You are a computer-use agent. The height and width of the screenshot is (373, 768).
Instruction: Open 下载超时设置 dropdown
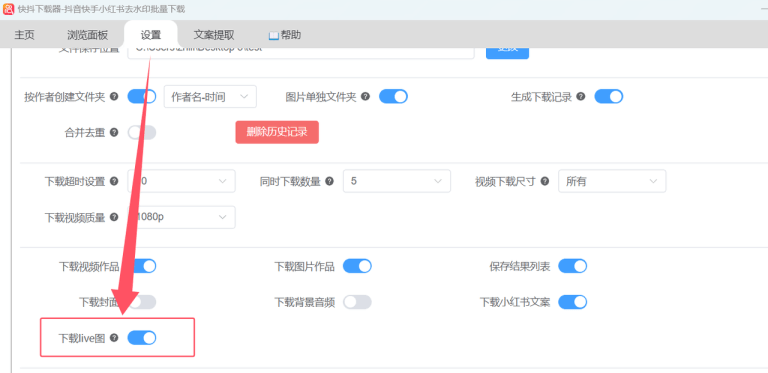[181, 181]
